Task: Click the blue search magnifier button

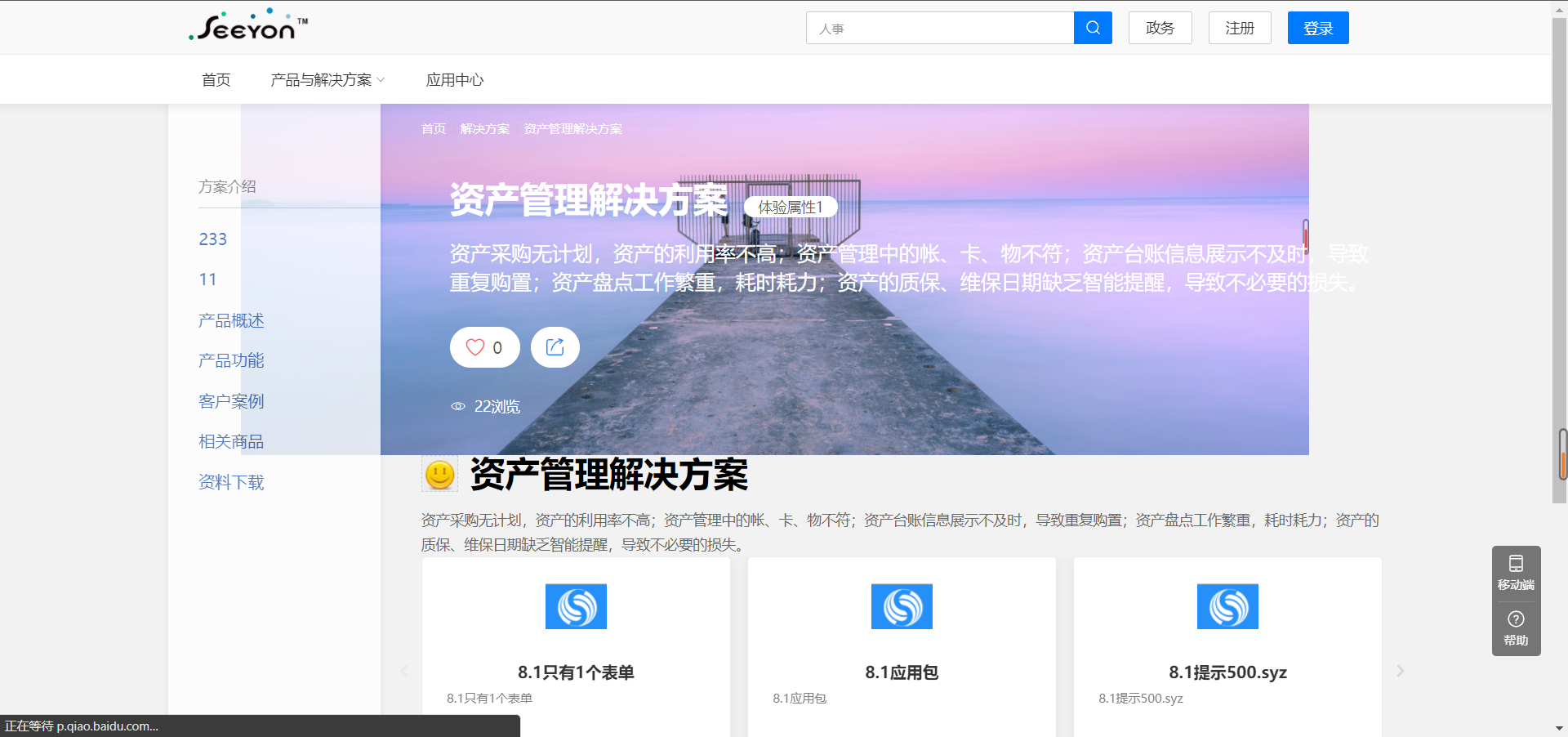Action: coord(1093,28)
